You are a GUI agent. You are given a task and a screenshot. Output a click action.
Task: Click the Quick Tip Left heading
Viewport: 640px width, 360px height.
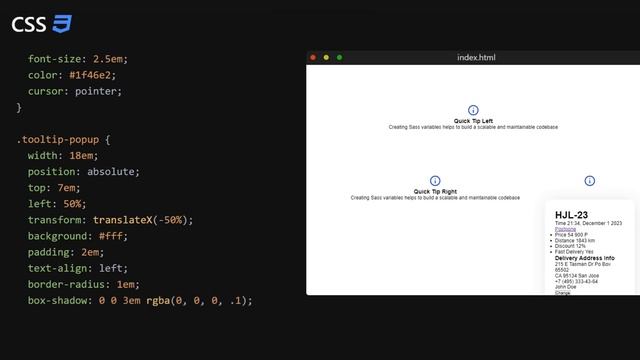(473, 121)
